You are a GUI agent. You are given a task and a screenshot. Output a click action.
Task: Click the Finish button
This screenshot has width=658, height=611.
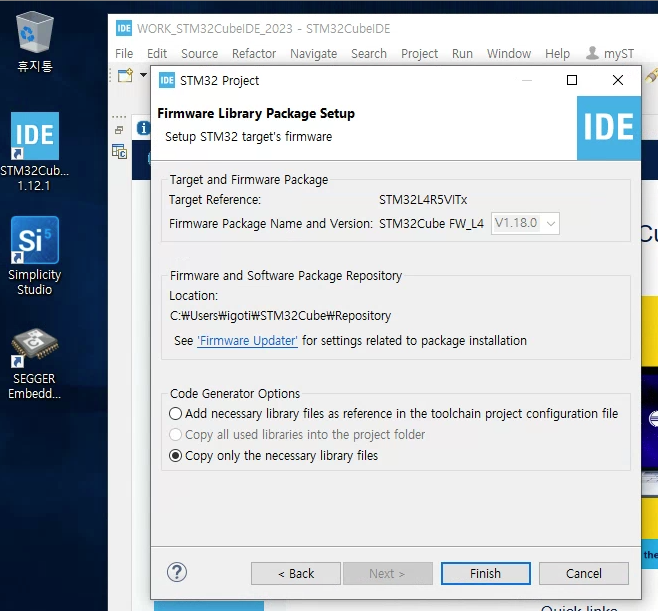tap(486, 573)
